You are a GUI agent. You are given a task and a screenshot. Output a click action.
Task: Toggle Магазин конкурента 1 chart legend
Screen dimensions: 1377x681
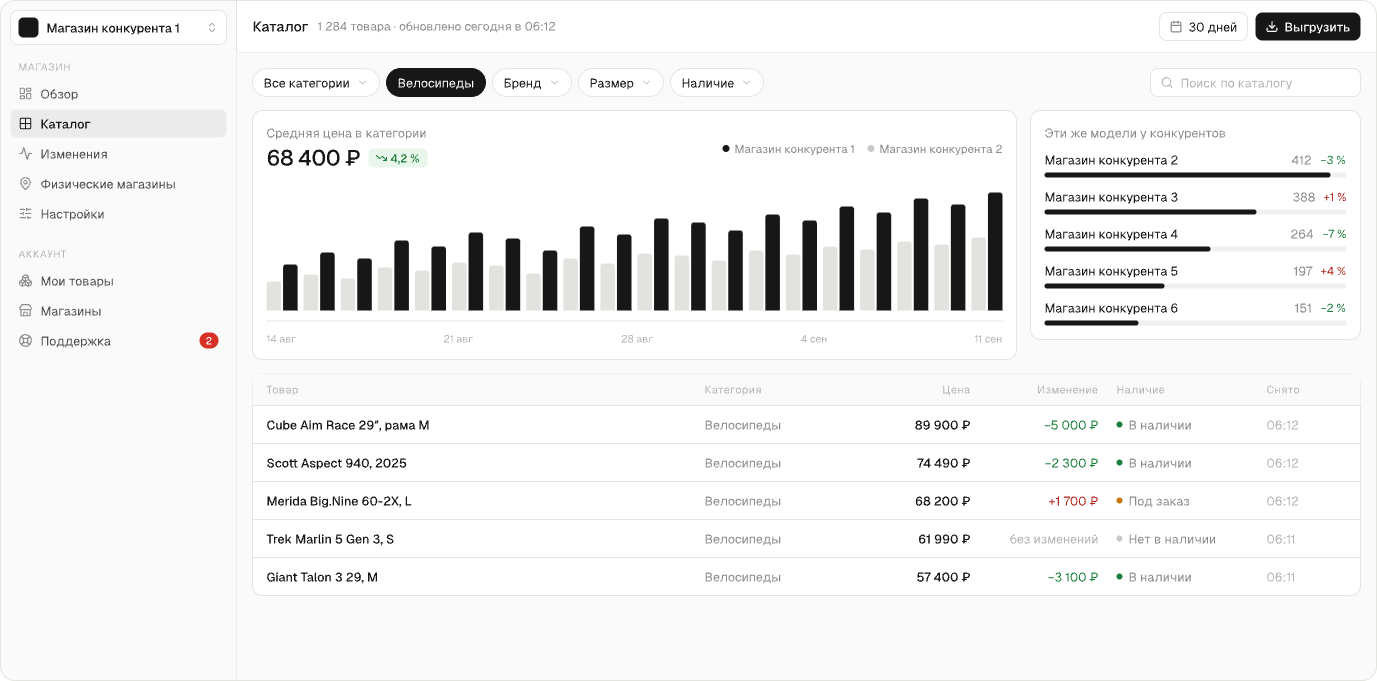pyautogui.click(x=788, y=149)
